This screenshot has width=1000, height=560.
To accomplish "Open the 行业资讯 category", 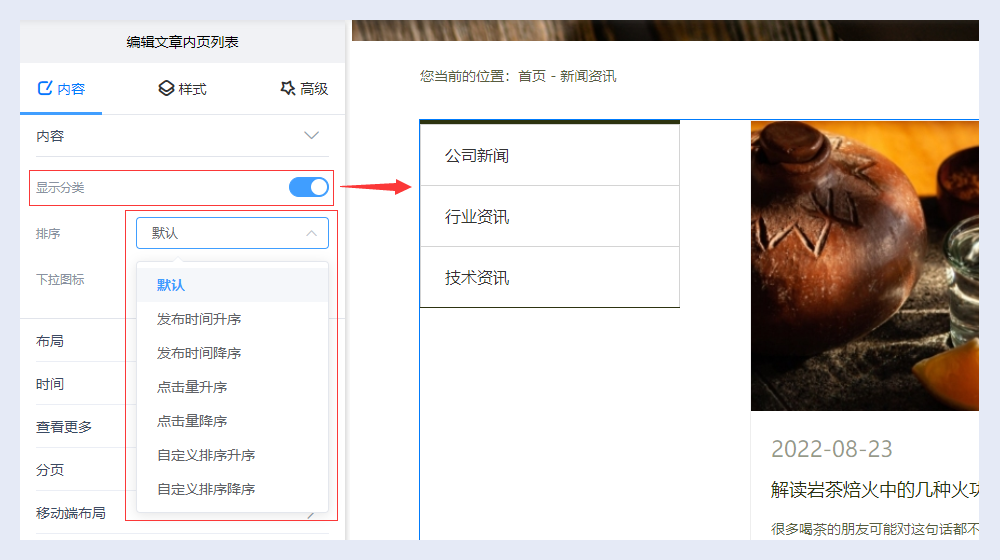I will (x=477, y=217).
